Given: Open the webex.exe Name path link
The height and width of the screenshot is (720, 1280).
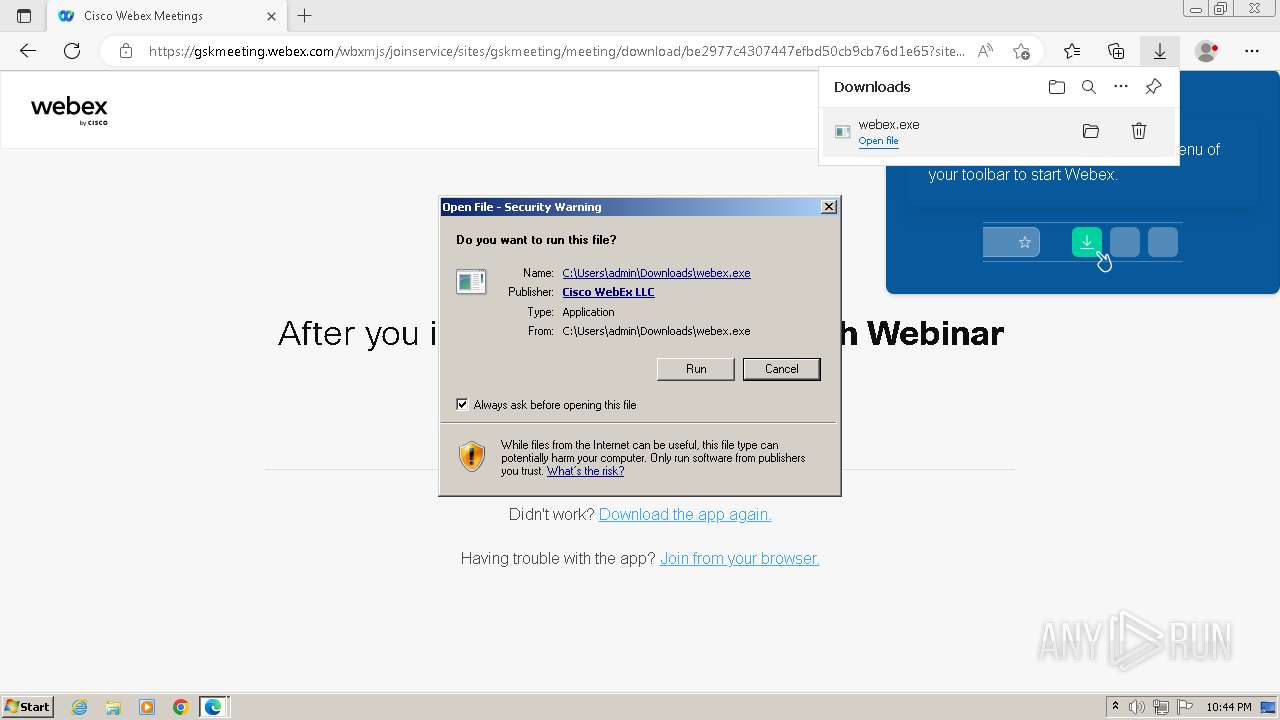Looking at the screenshot, I should tap(656, 273).
